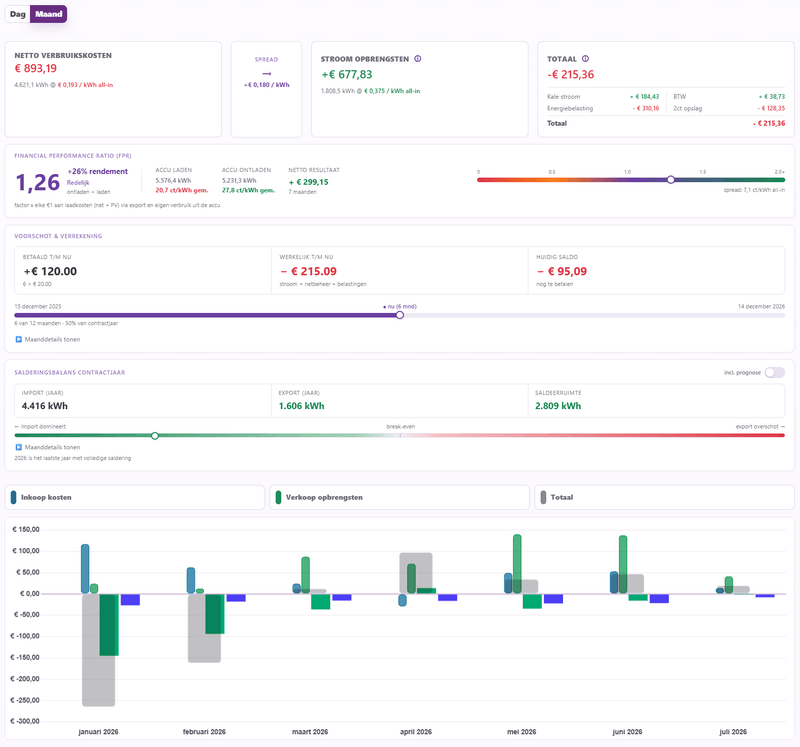Click info icon beside Totaal heading

[x=585, y=59]
